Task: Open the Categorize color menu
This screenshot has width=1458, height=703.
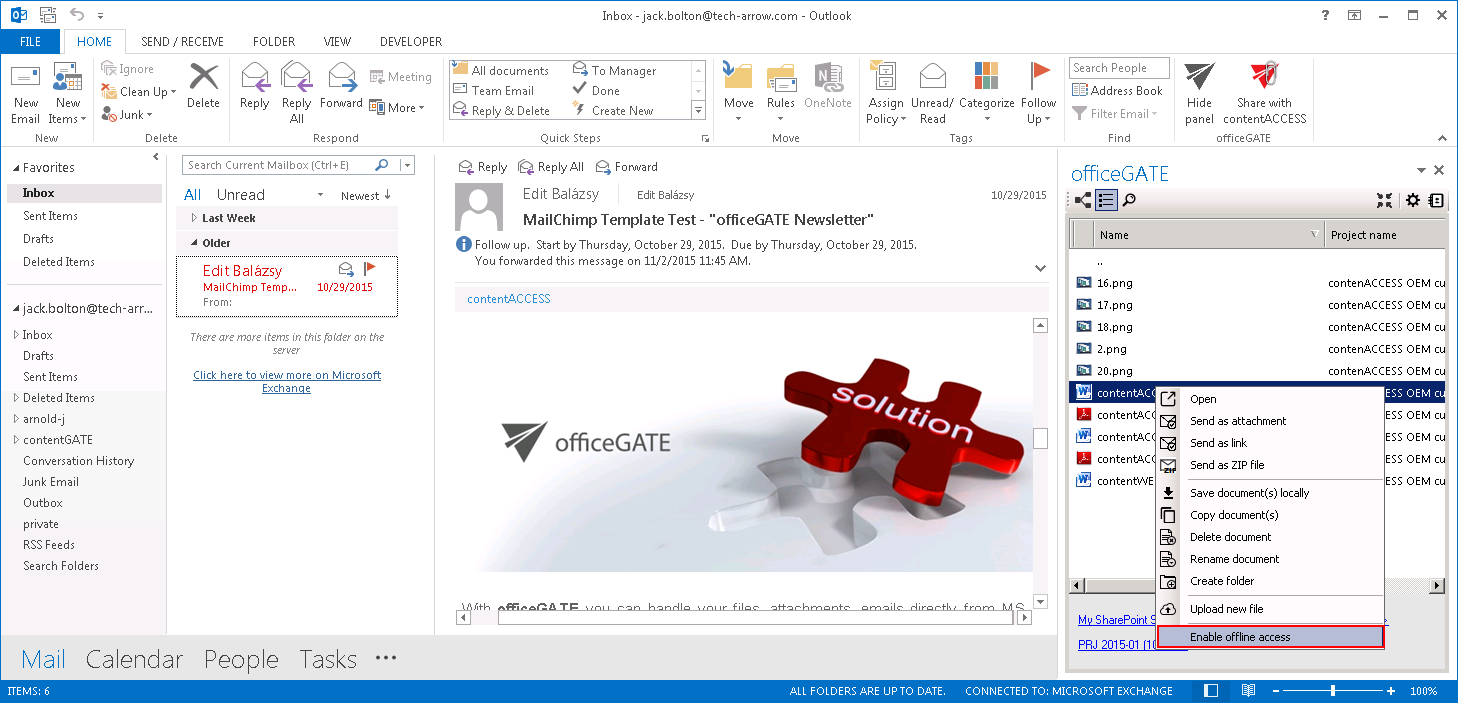Action: click(x=986, y=93)
